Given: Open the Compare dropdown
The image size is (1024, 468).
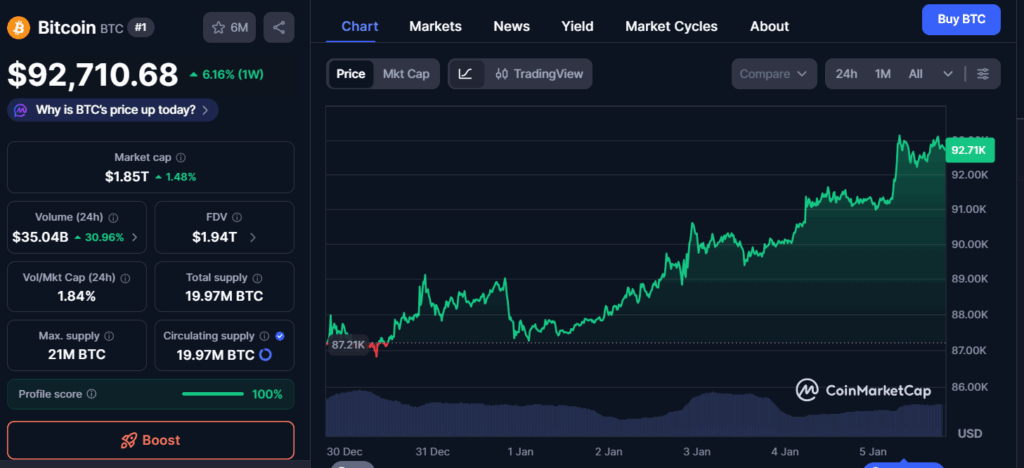Looking at the screenshot, I should pos(775,74).
